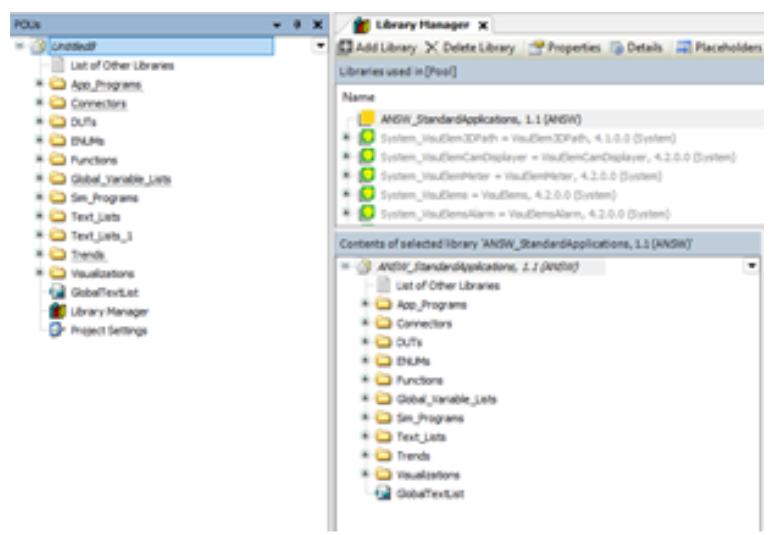Select GlobalTextList in the POUs tree
This screenshot has height=535, width=776.
pyautogui.click(x=57, y=293)
